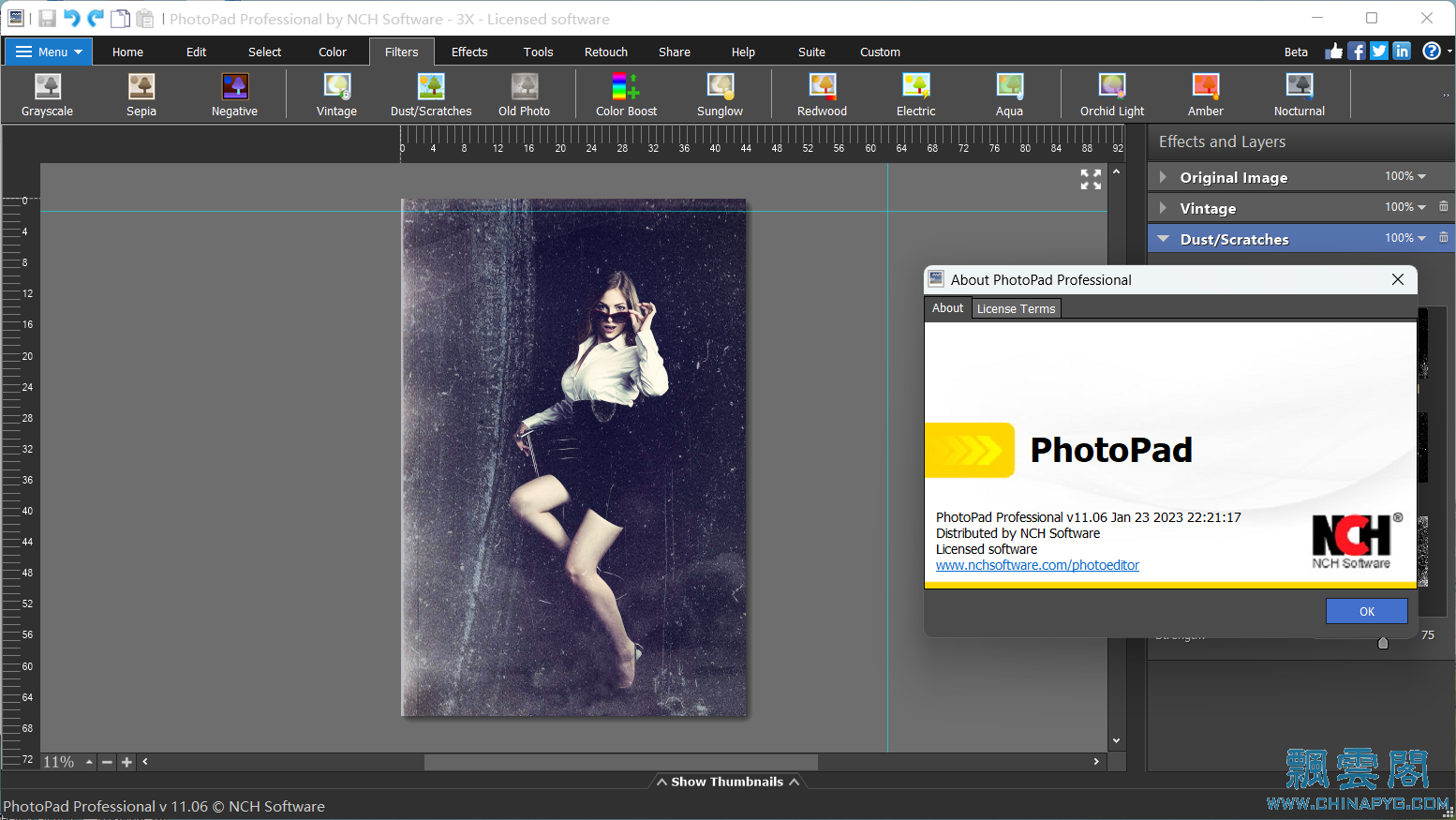This screenshot has width=1456, height=820.
Task: Apply the Color Boost filter
Action: pos(627,96)
